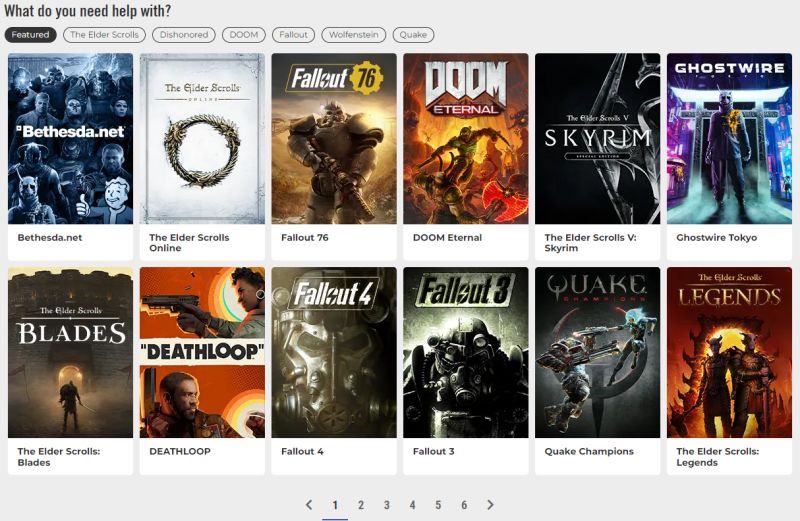
Task: Select Quake Champions cover art
Action: tap(597, 352)
